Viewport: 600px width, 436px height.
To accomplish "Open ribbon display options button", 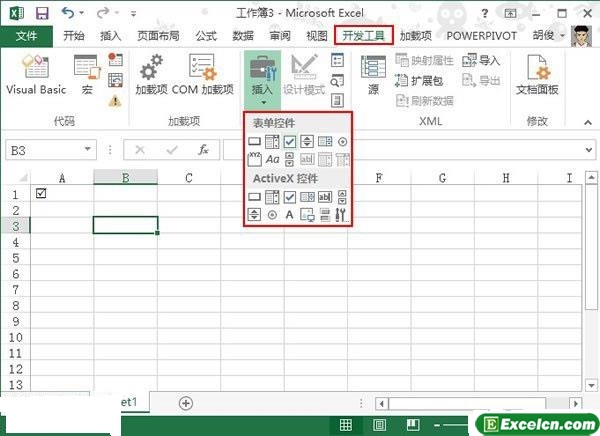I will pyautogui.click(x=510, y=14).
